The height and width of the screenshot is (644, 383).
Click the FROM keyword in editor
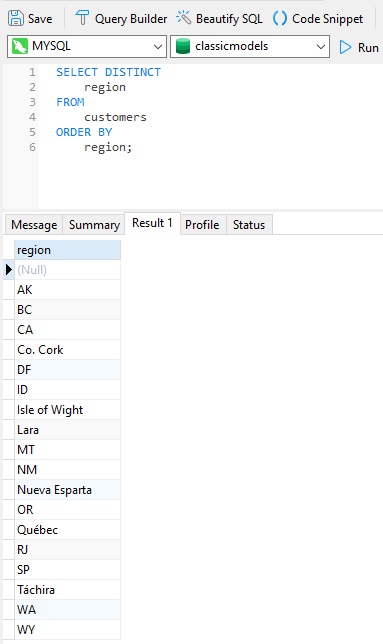[x=70, y=102]
